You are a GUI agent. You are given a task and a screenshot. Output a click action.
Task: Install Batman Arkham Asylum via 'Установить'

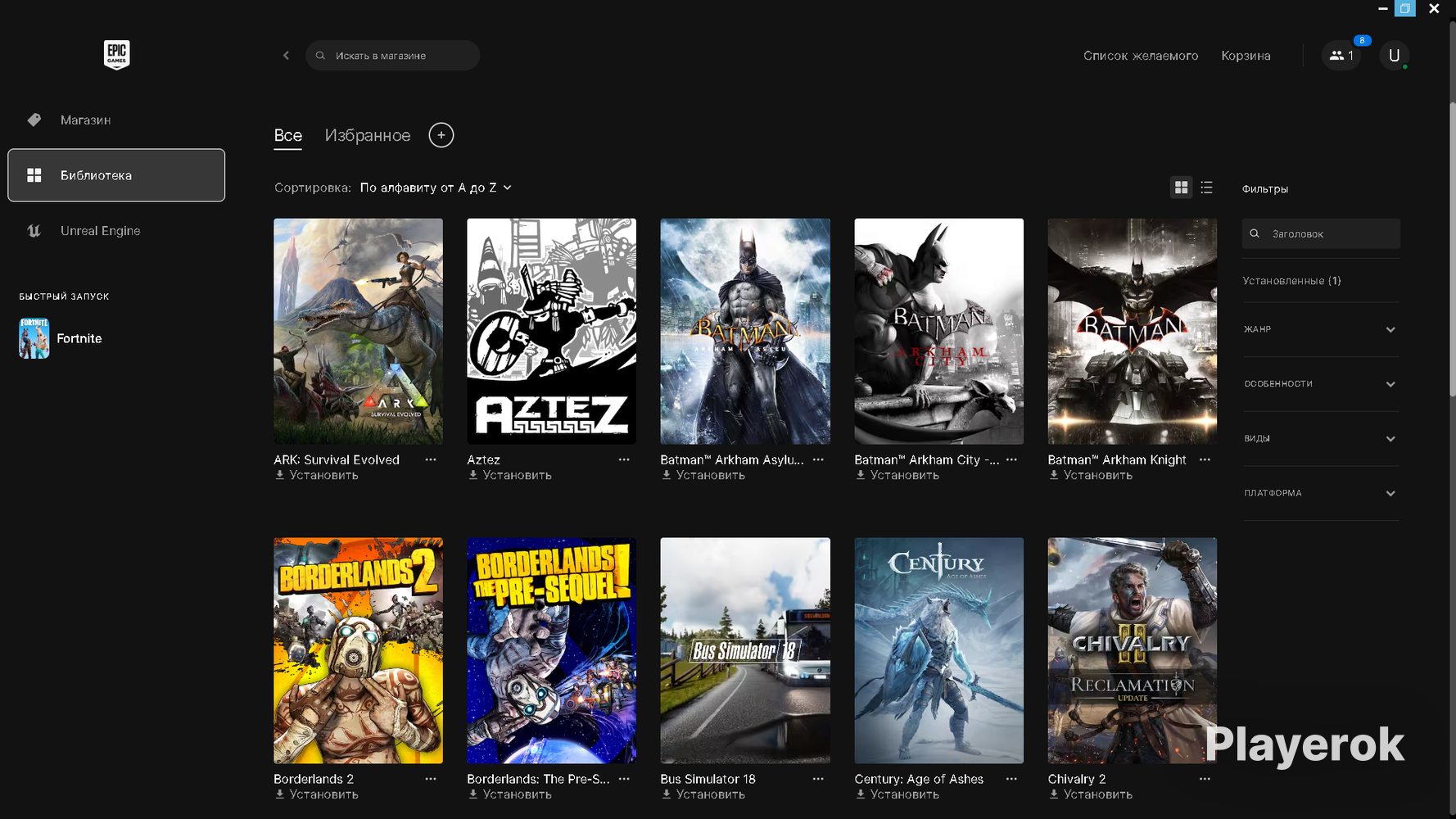(703, 475)
